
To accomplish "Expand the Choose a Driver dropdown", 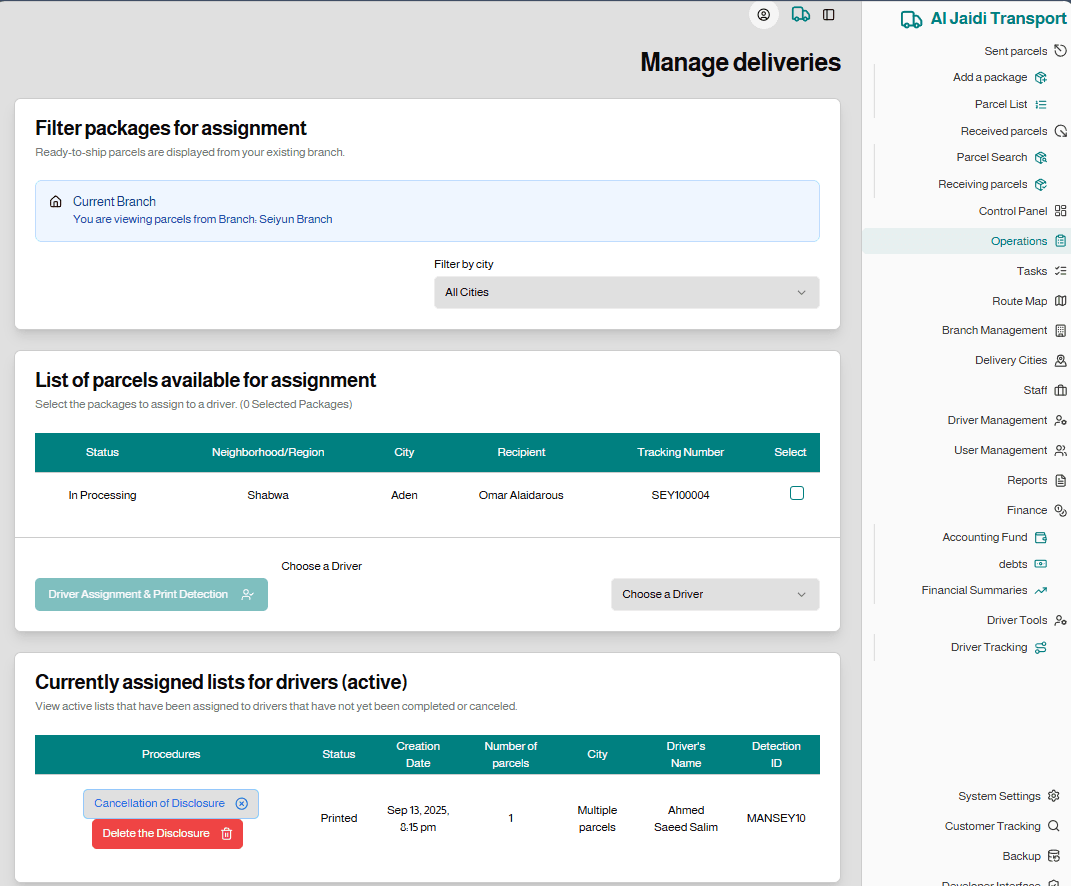I will click(715, 594).
